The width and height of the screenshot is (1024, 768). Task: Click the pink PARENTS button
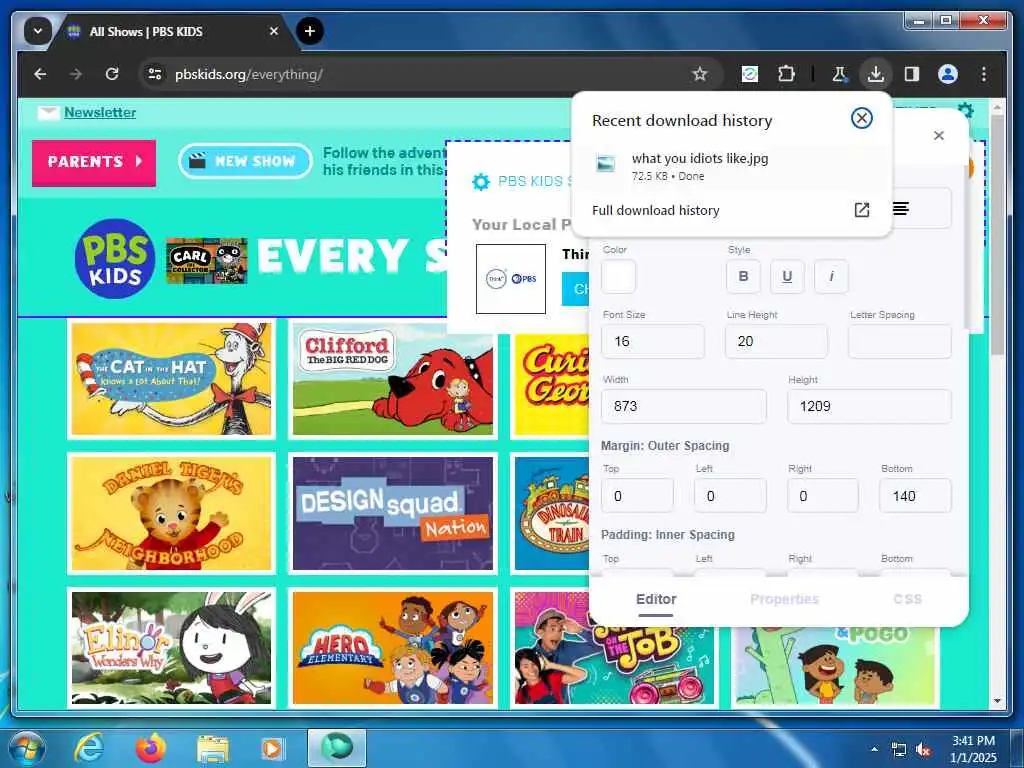pyautogui.click(x=94, y=163)
